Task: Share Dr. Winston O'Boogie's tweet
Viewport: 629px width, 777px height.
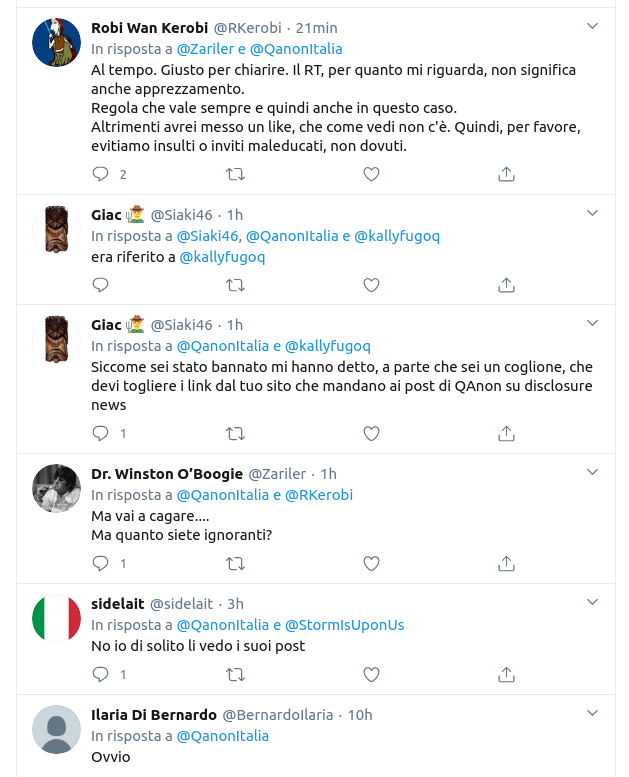Action: (x=506, y=563)
